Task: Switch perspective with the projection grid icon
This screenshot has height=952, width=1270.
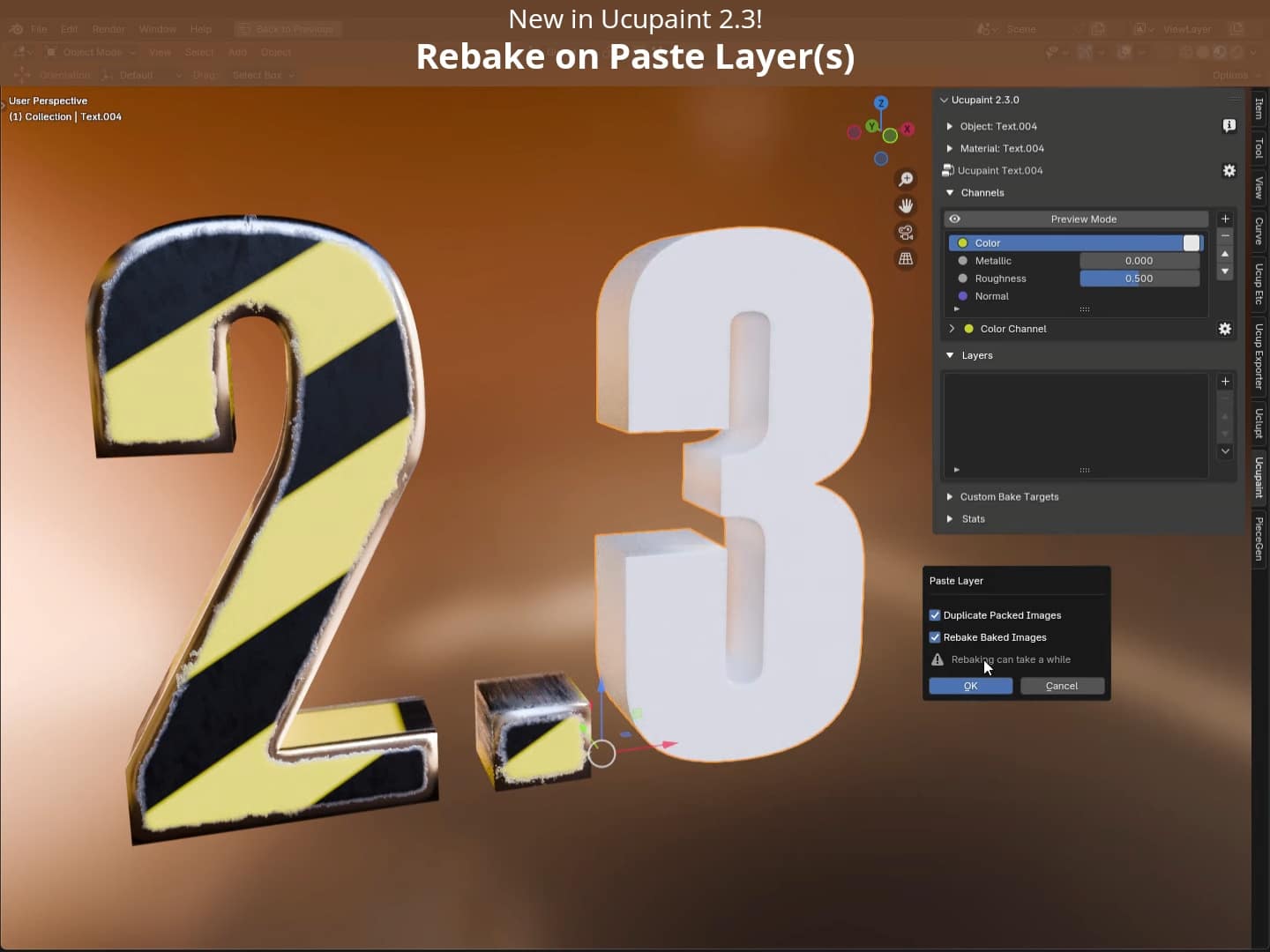Action: click(x=906, y=258)
